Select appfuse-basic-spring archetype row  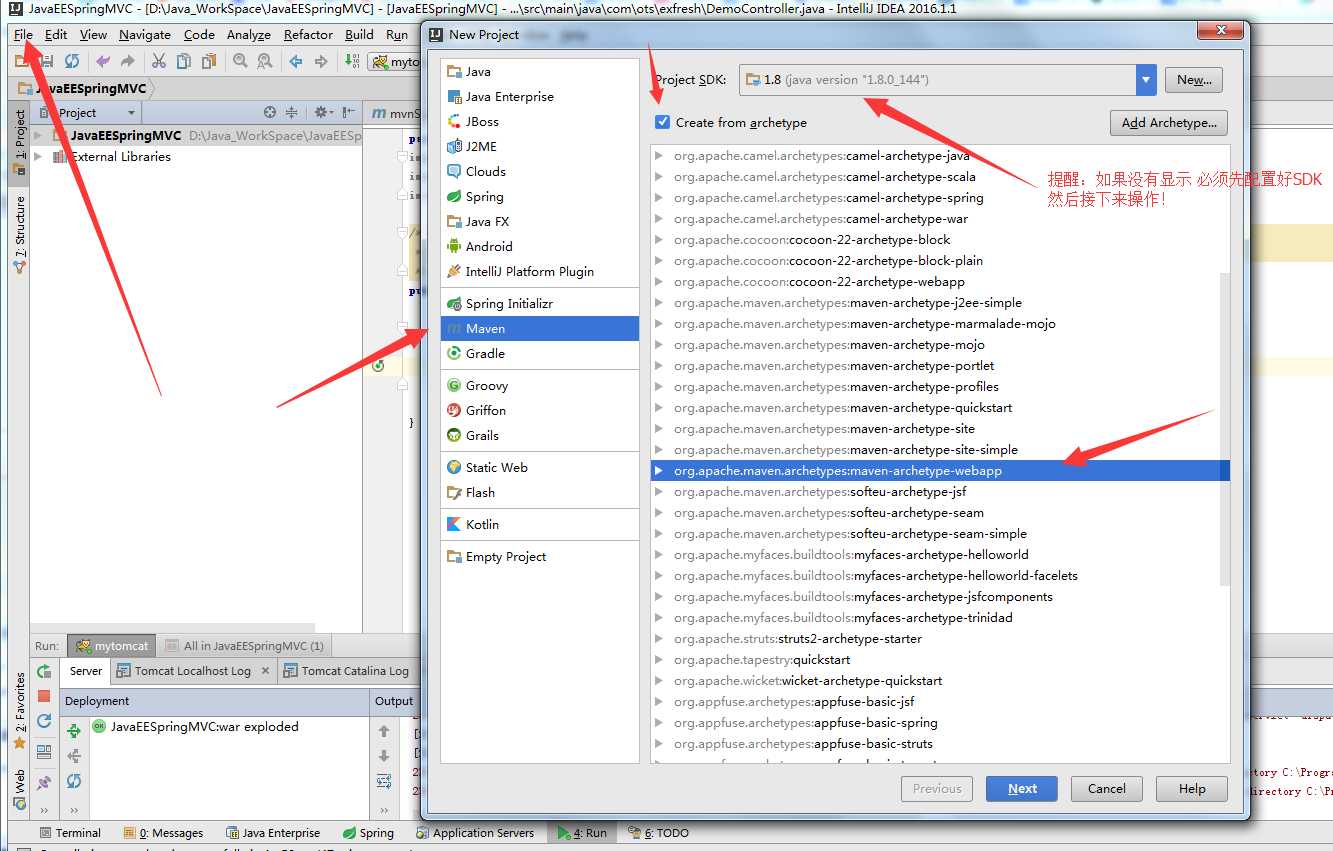940,723
